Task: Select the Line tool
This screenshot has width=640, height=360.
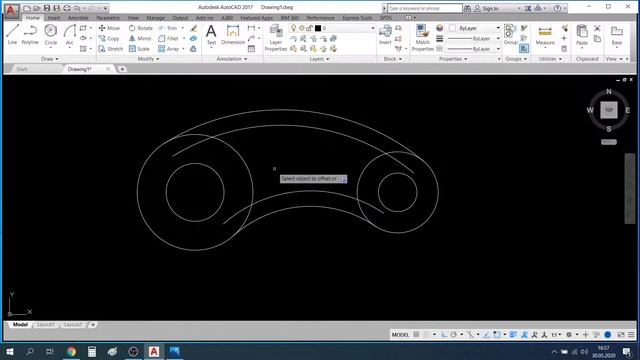Action: (12, 34)
